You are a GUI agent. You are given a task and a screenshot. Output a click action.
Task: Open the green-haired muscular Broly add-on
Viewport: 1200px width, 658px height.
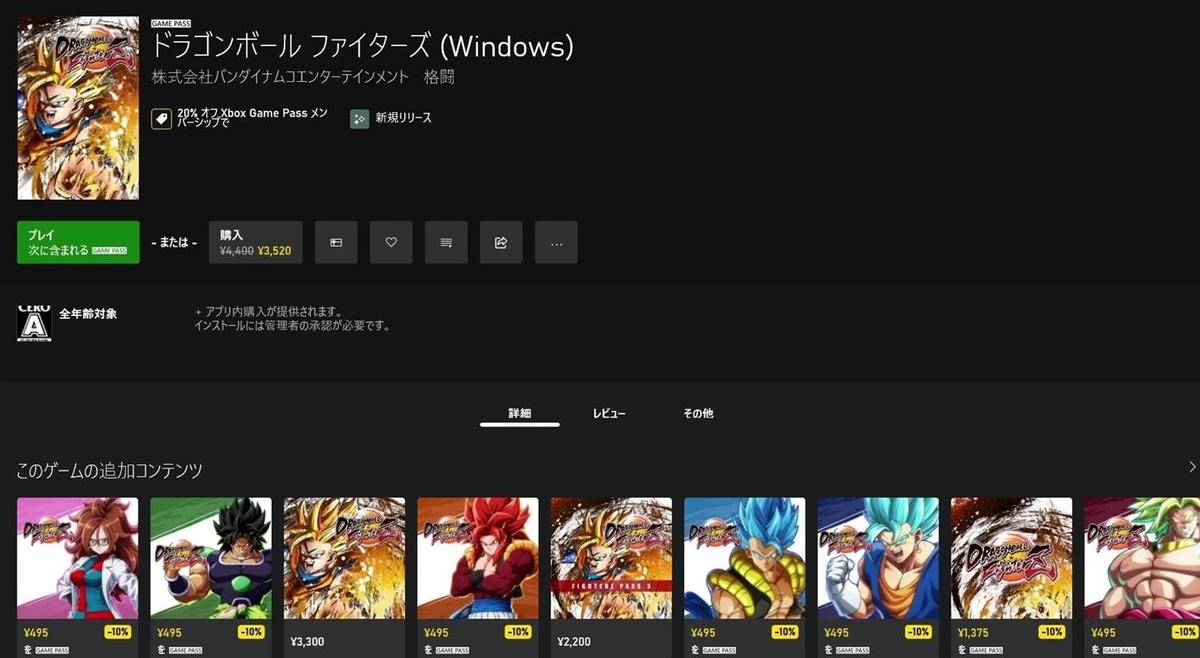pos(1142,558)
